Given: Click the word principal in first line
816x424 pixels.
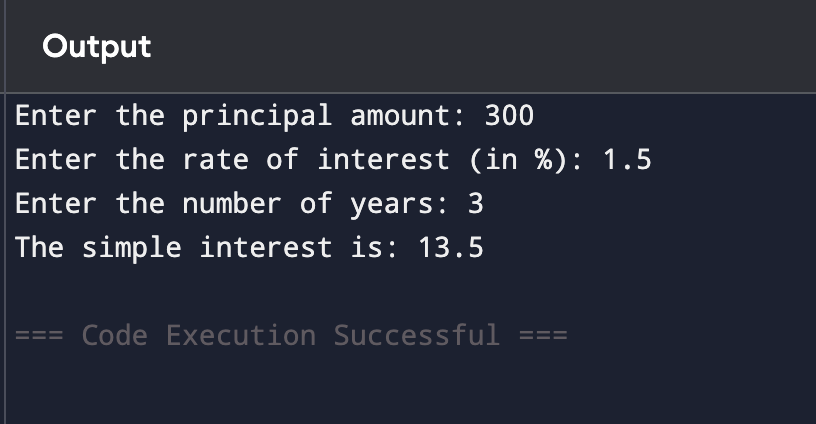Looking at the screenshot, I should click(x=257, y=115).
